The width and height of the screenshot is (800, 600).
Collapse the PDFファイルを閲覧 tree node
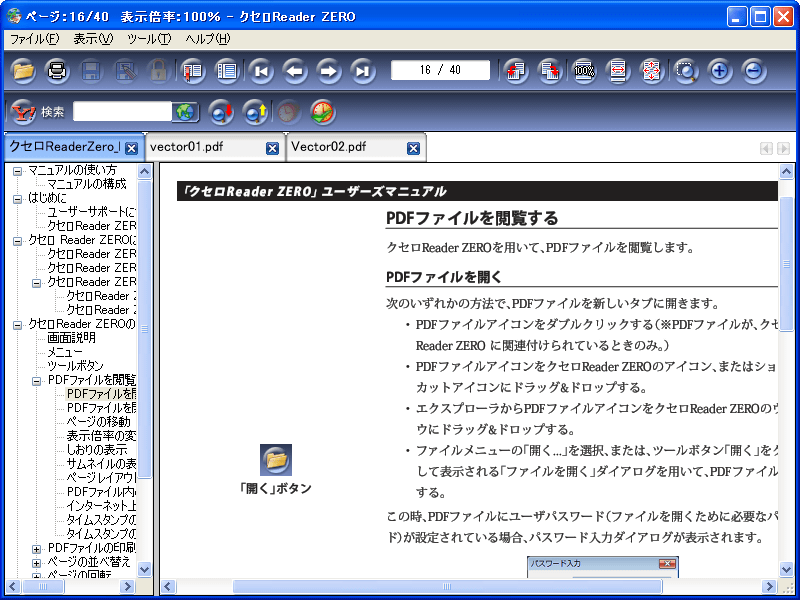tap(36, 381)
